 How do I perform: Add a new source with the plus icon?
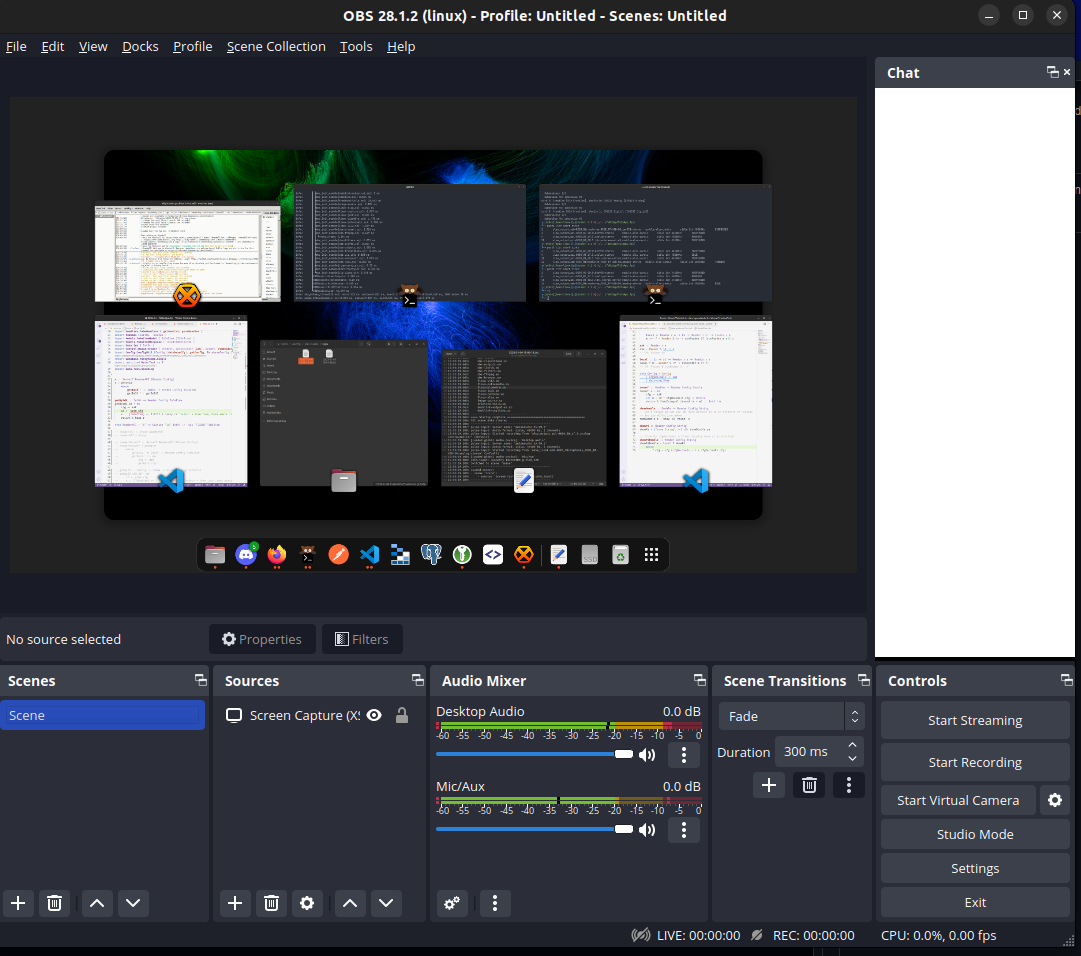pyautogui.click(x=234, y=903)
